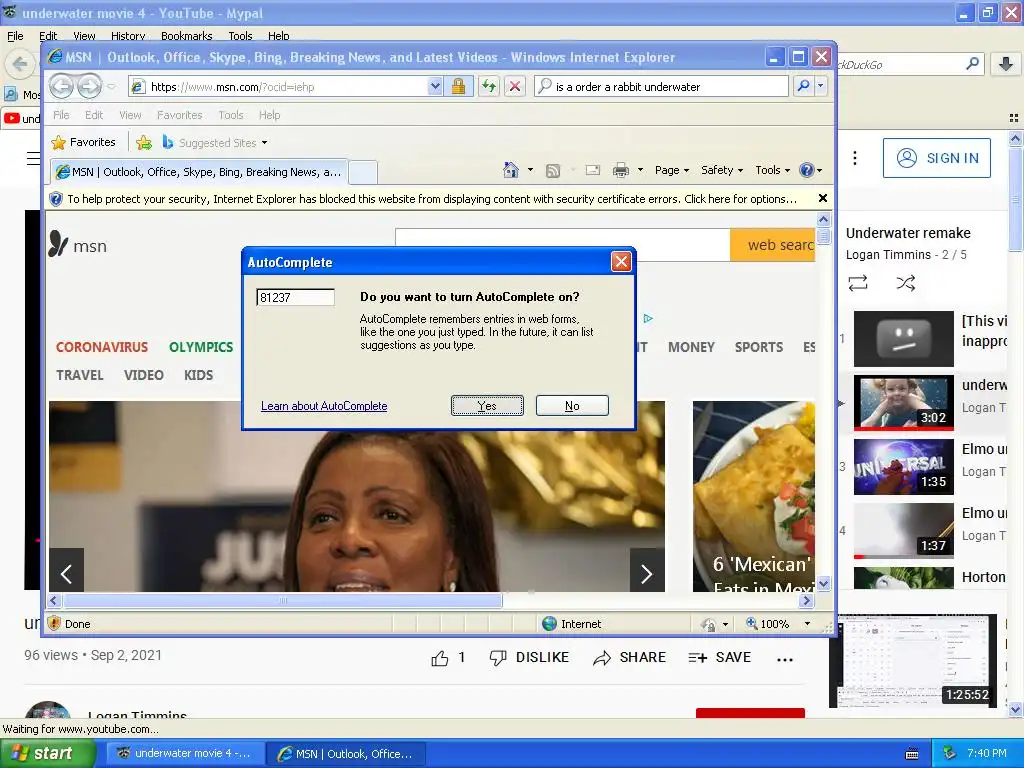Click the IE search magnifier button

point(803,86)
